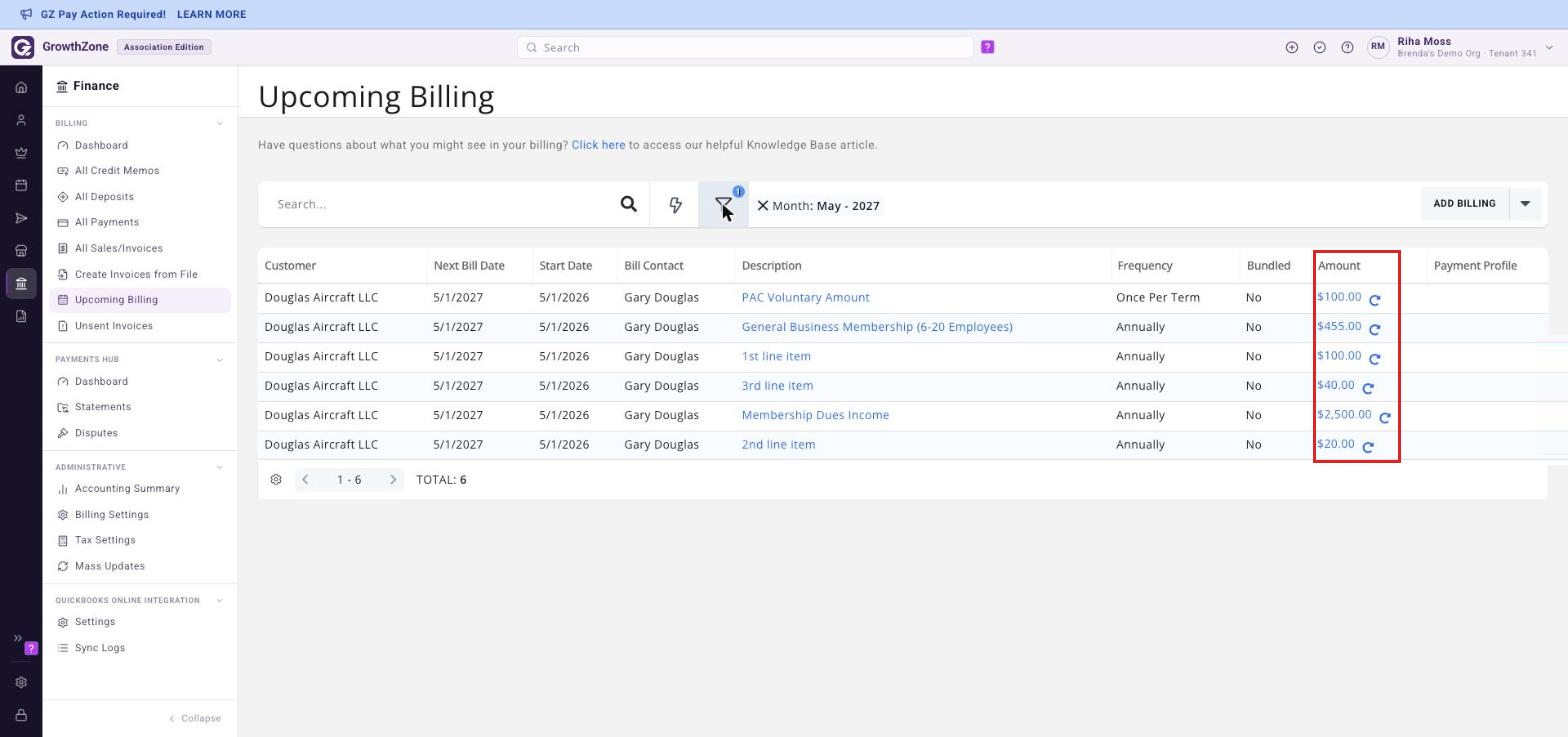Image resolution: width=1568 pixels, height=737 pixels.
Task: Refresh amount for PAC Voluntary Amount row
Action: coord(1375,300)
